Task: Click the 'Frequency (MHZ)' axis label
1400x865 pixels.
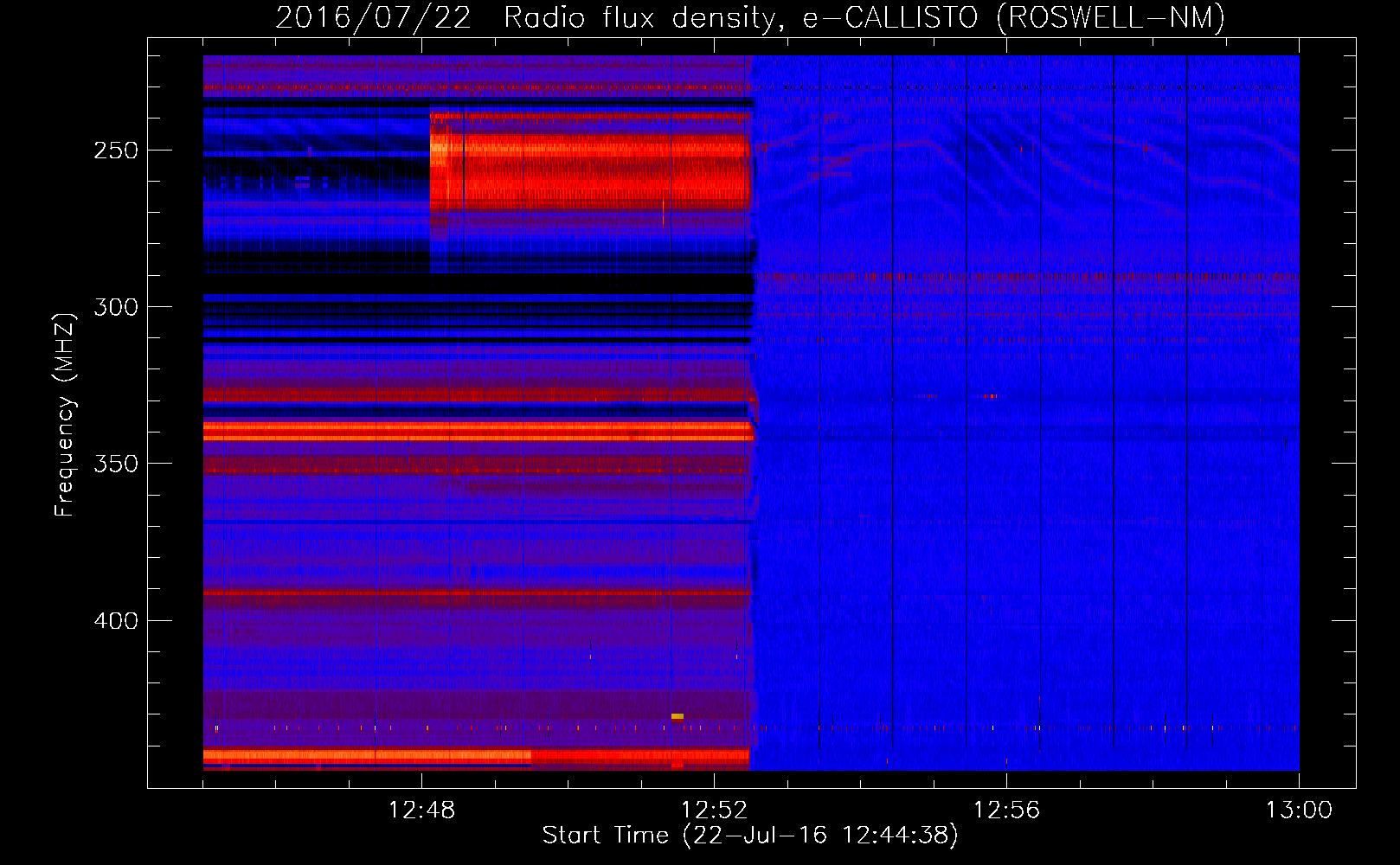Action: pyautogui.click(x=65, y=414)
